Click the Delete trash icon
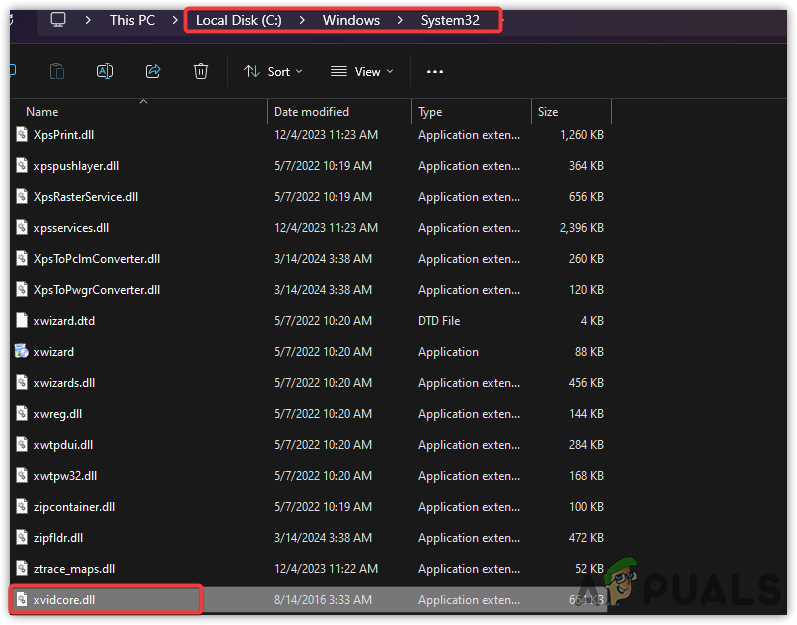This screenshot has height=625, width=797. [x=201, y=71]
